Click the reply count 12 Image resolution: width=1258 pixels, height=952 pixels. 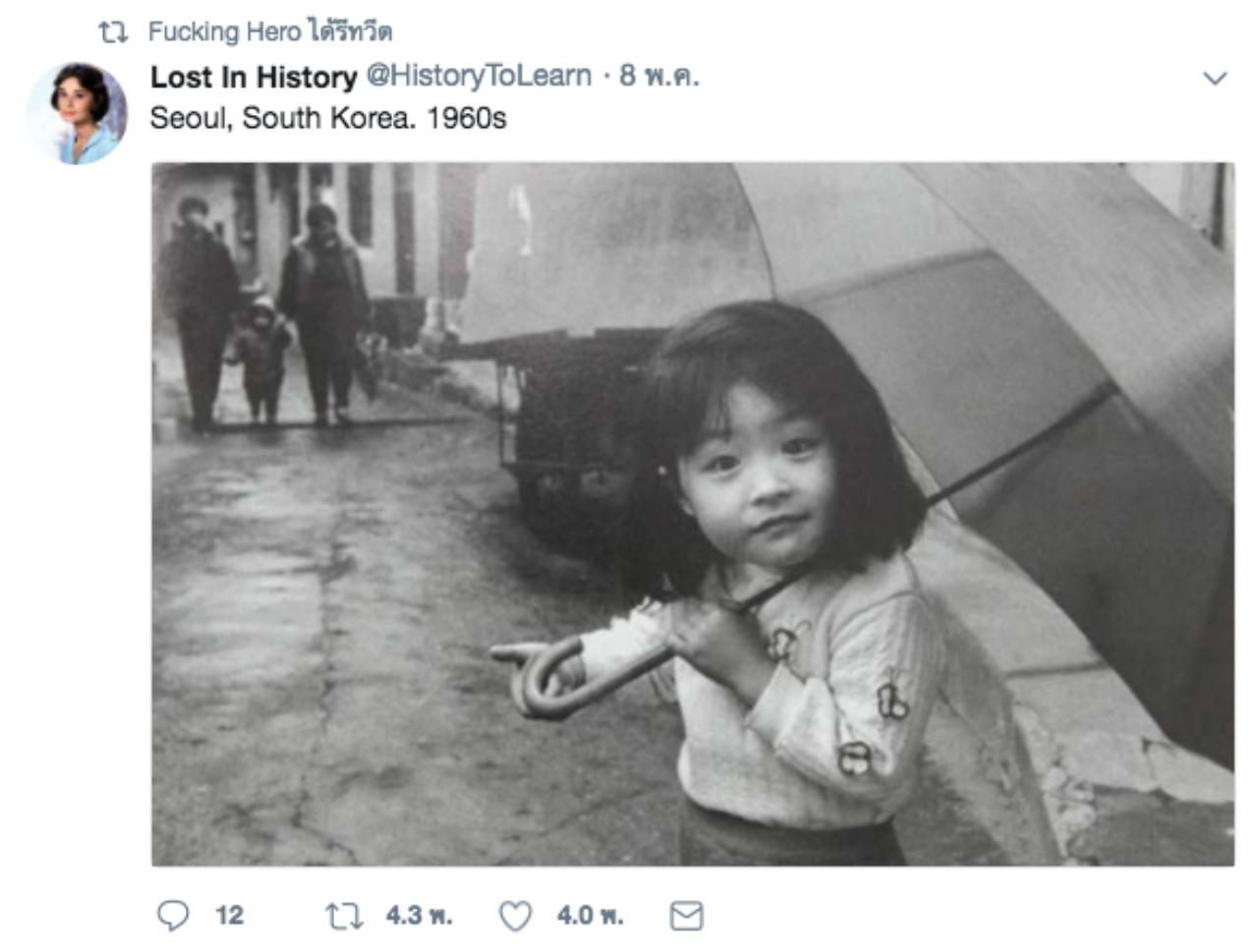[229, 916]
